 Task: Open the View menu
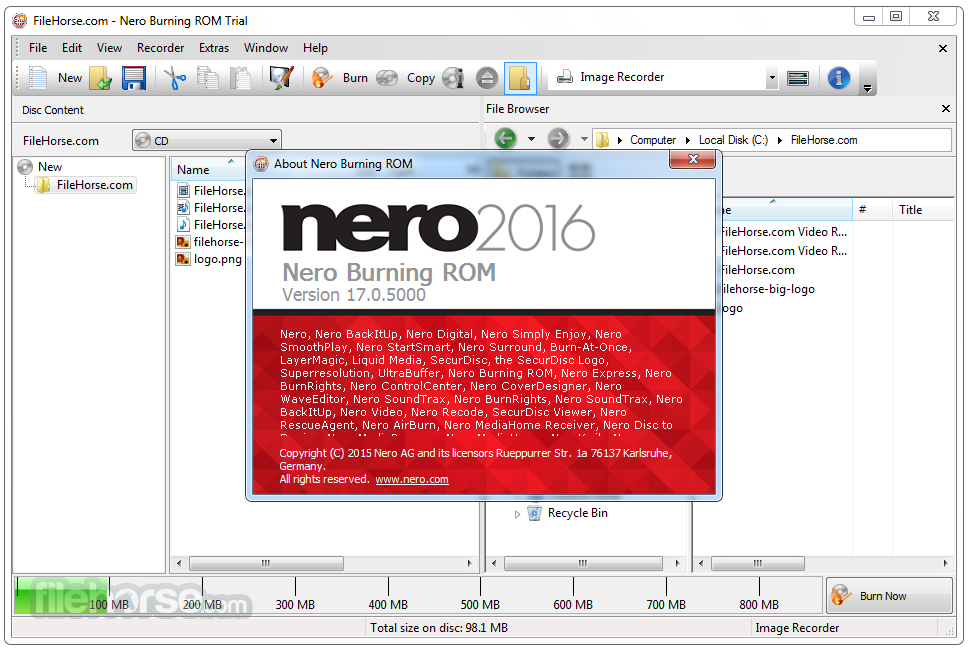pyautogui.click(x=109, y=48)
